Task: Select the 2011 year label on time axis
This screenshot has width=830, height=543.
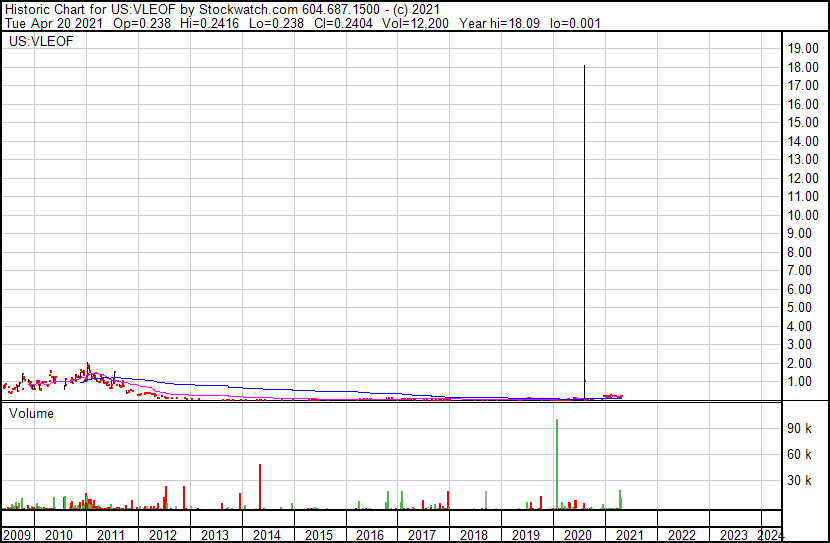Action: [x=111, y=535]
